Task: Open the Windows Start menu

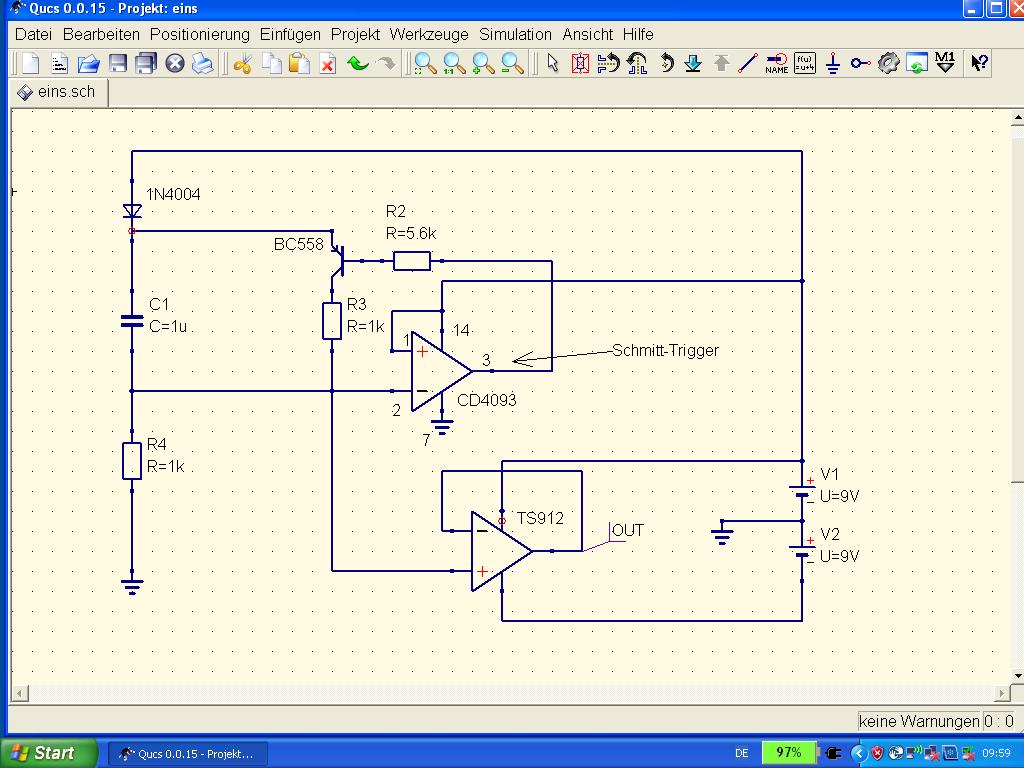Action: 47,753
